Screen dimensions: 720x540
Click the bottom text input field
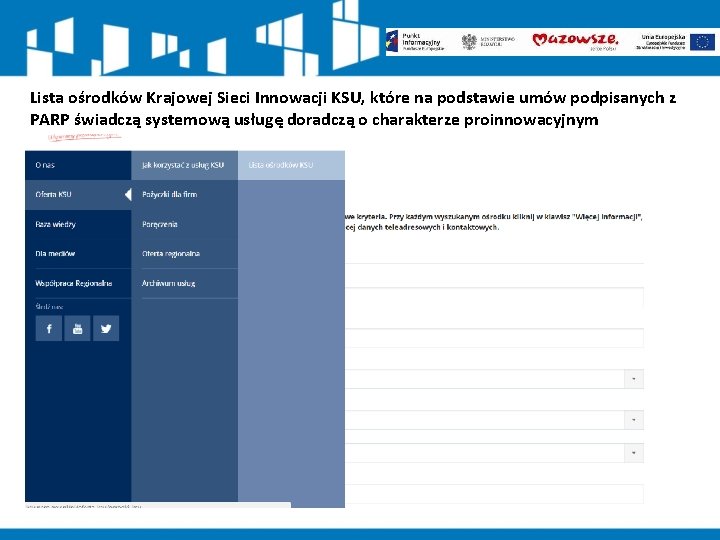click(494, 494)
